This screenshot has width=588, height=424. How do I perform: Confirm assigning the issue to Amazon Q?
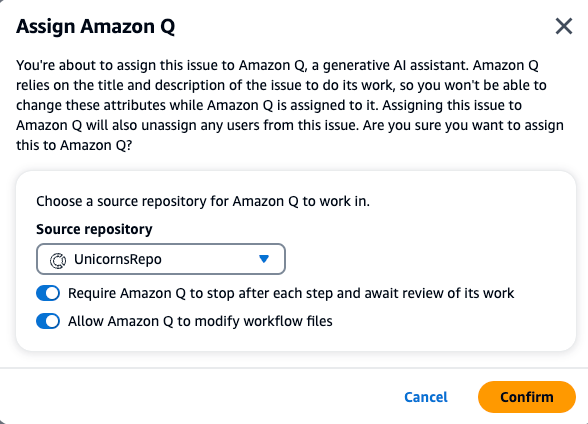point(526,397)
